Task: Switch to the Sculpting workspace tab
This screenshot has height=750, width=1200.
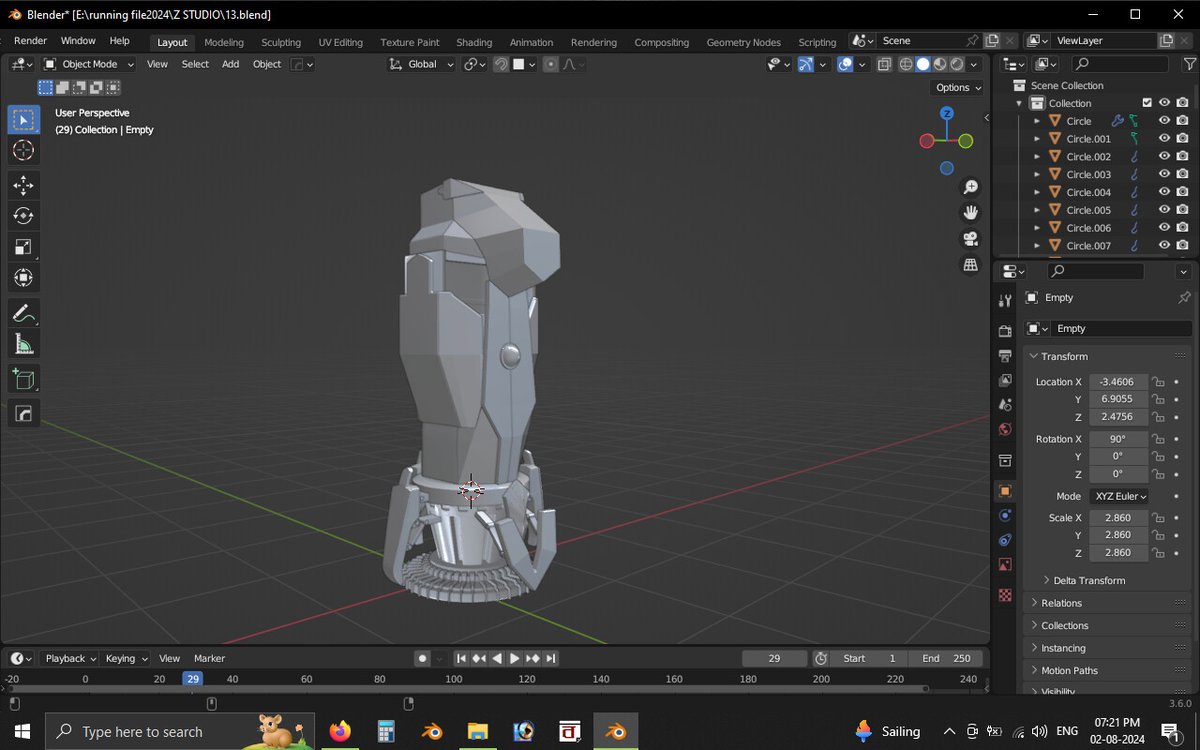Action: pos(281,42)
